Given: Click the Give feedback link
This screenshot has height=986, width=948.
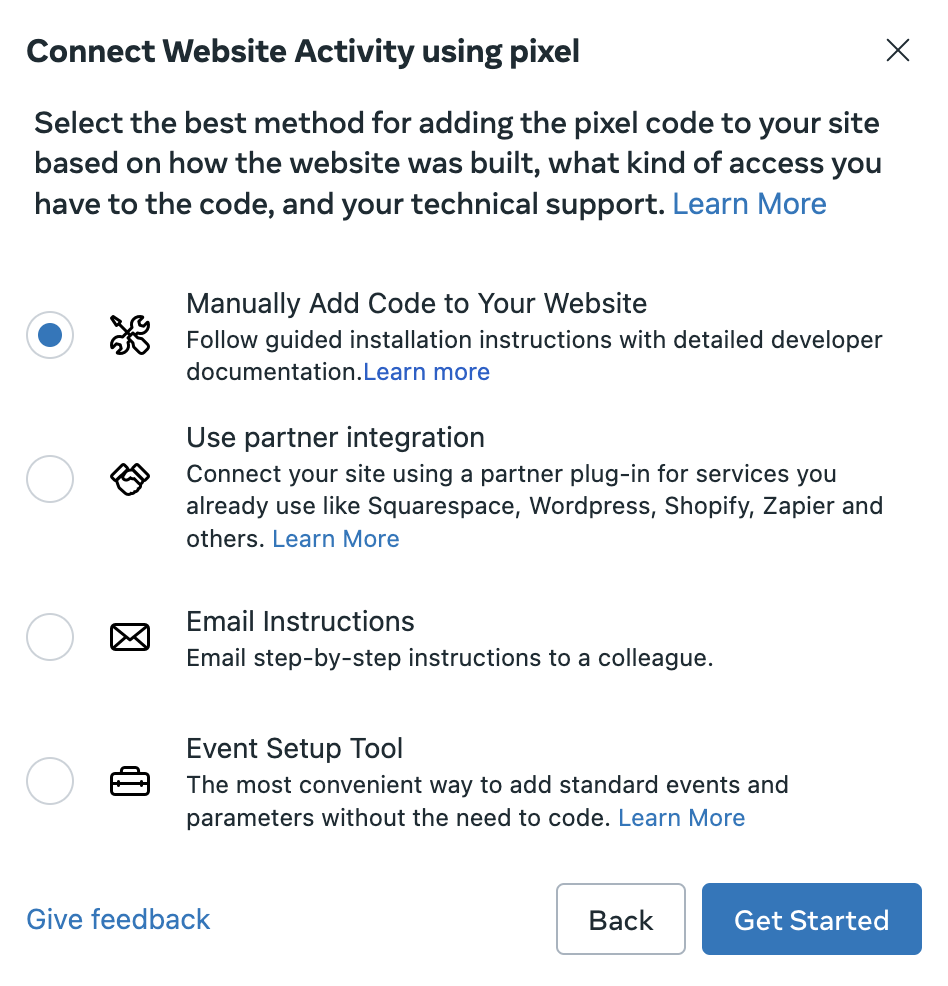Looking at the screenshot, I should pyautogui.click(x=117, y=919).
